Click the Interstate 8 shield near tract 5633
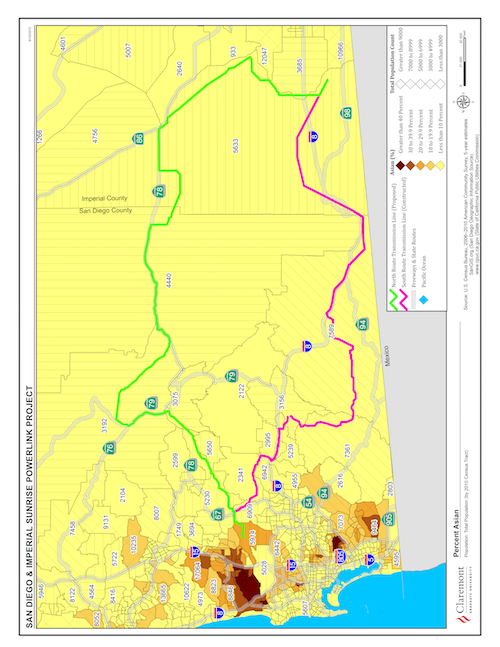Screen dimensions: 500x647 pyautogui.click(x=314, y=137)
